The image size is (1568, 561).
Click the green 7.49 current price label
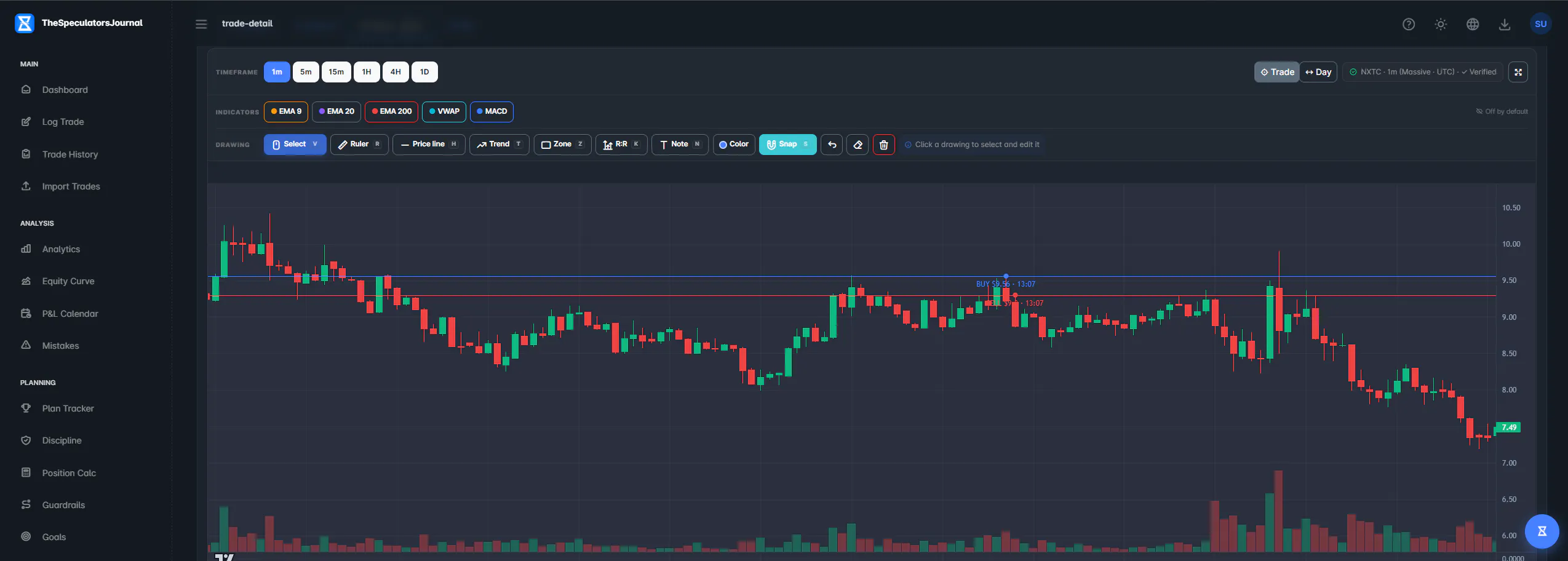[x=1509, y=428]
